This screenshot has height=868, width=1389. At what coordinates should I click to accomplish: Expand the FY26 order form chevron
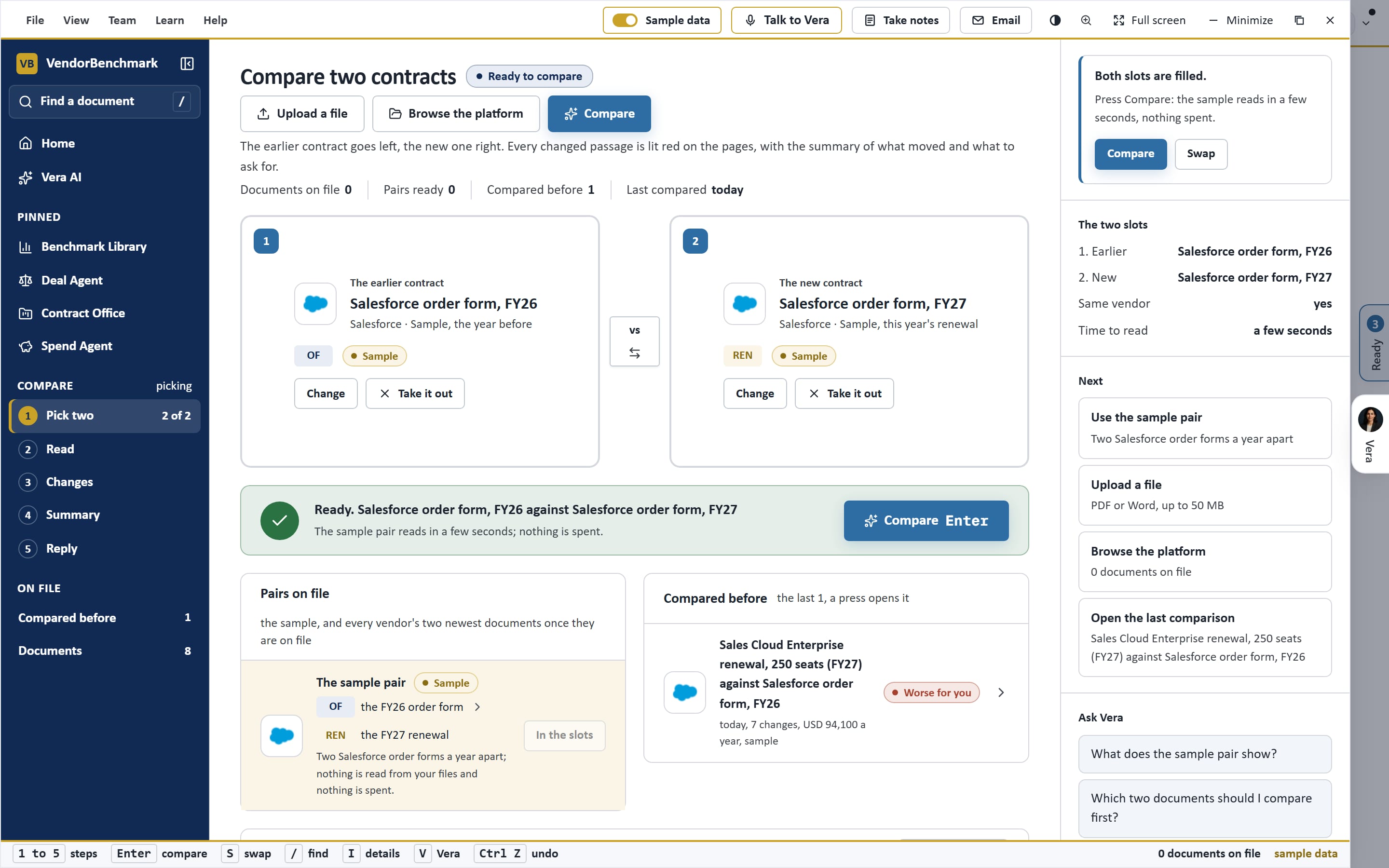click(x=477, y=706)
